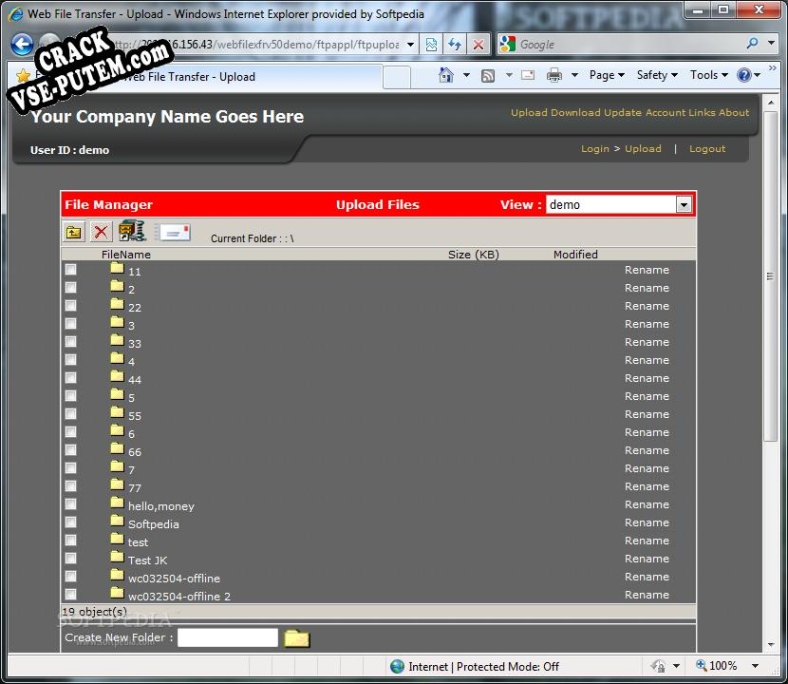This screenshot has height=684, width=788.
Task: Click the security shield icon in status bar
Action: click(658, 666)
